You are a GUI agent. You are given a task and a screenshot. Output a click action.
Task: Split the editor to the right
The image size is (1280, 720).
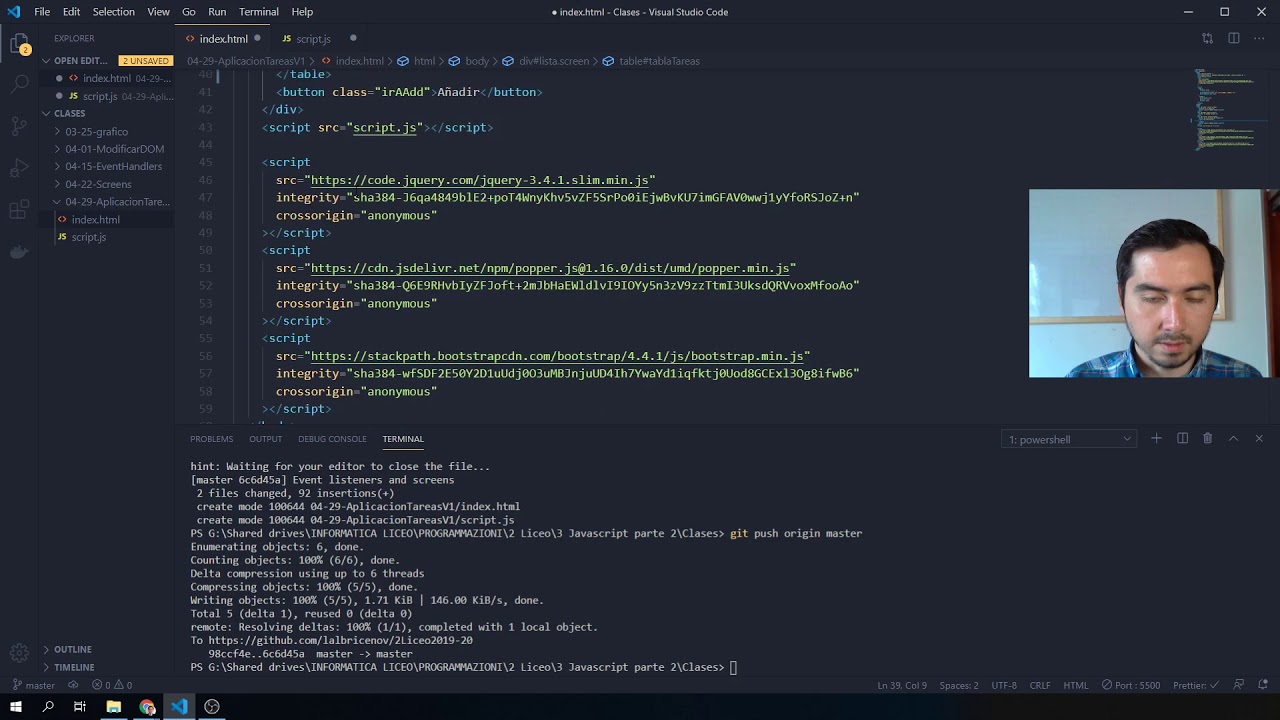click(1233, 39)
